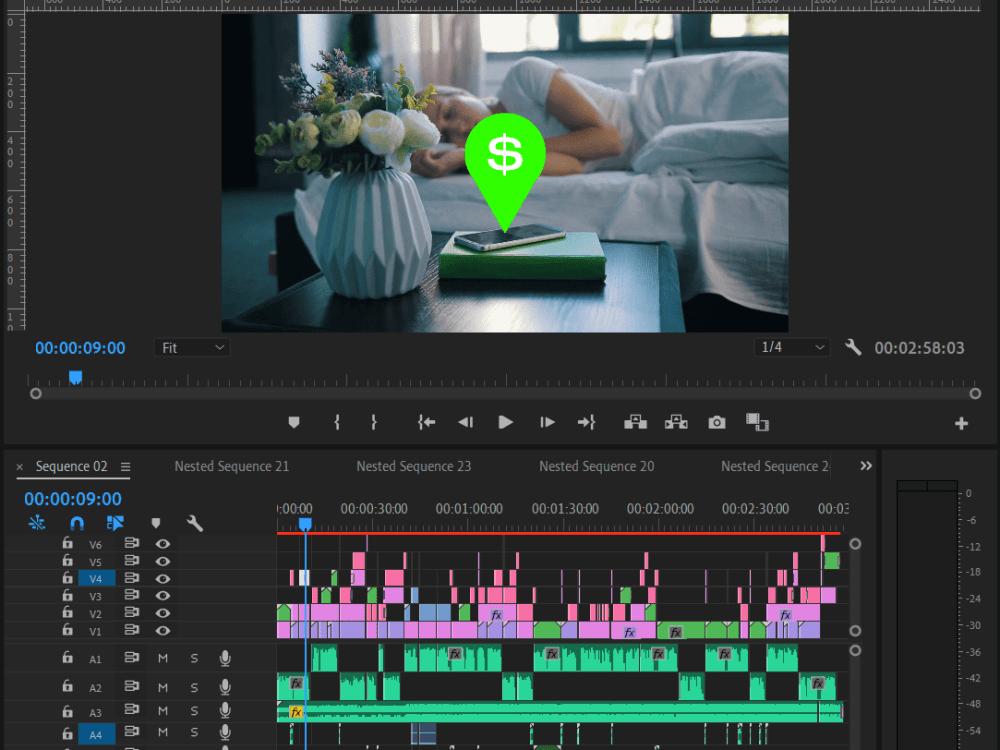Toggle lock on track V6
Image resolution: width=1000 pixels, height=750 pixels.
point(68,543)
